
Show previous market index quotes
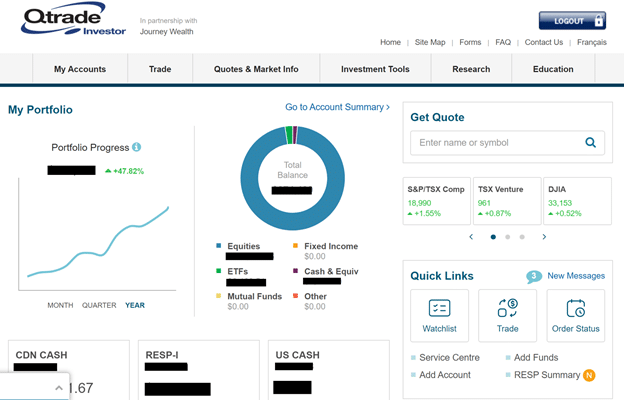(x=471, y=237)
